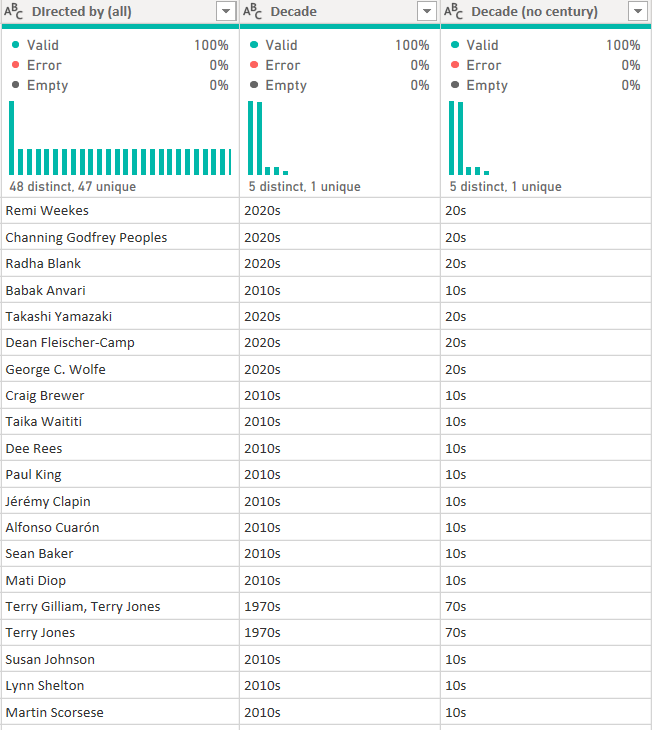The image size is (652, 730).
Task: Click the Martin Scorsese cell
Action: click(54, 712)
